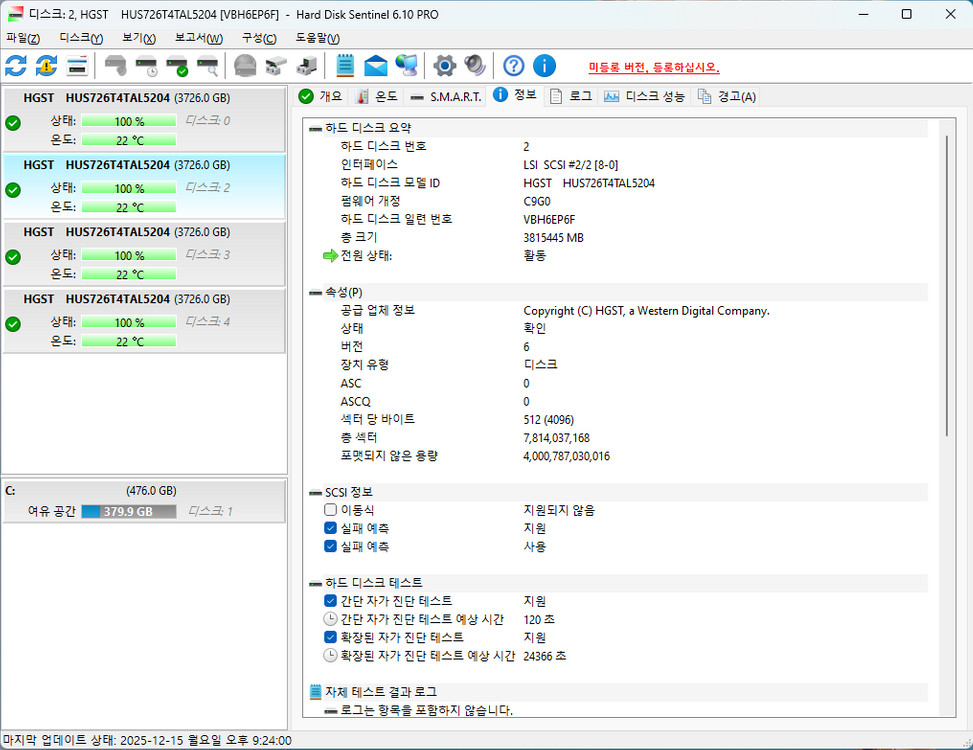
Task: Start a surface test via magnifier disk icon
Action: click(x=209, y=65)
